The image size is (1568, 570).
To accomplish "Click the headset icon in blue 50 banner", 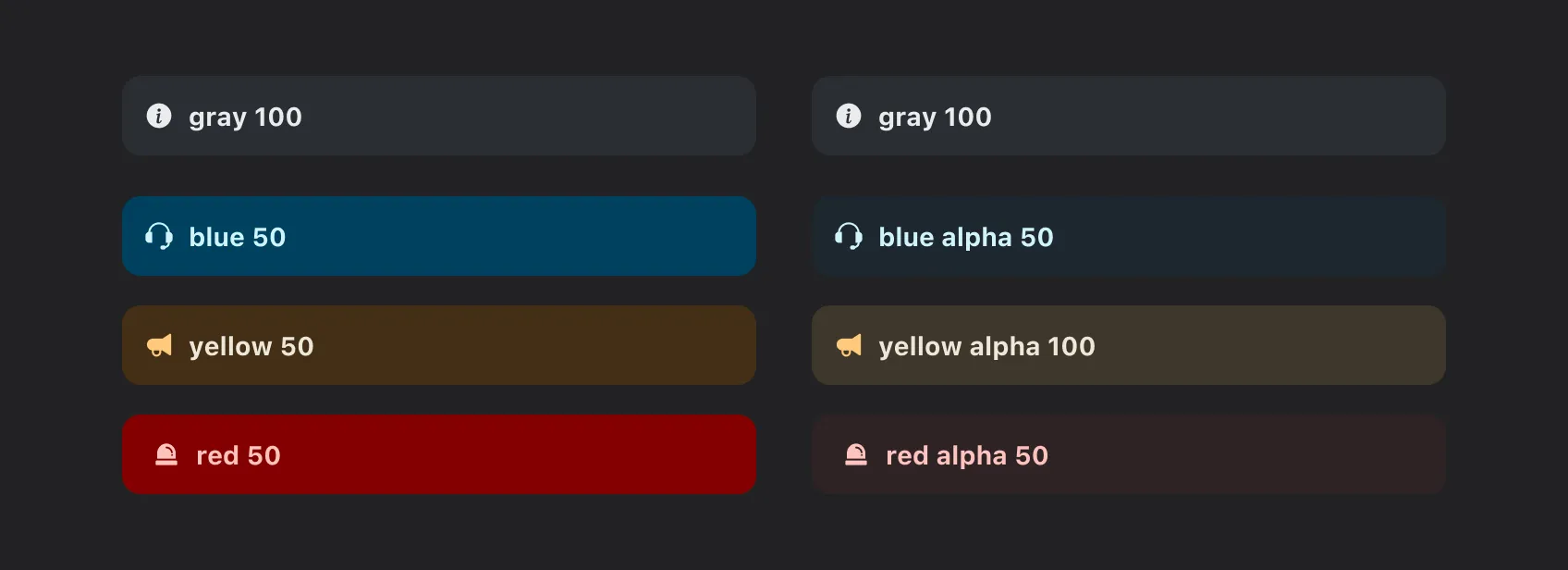I will pos(159,237).
